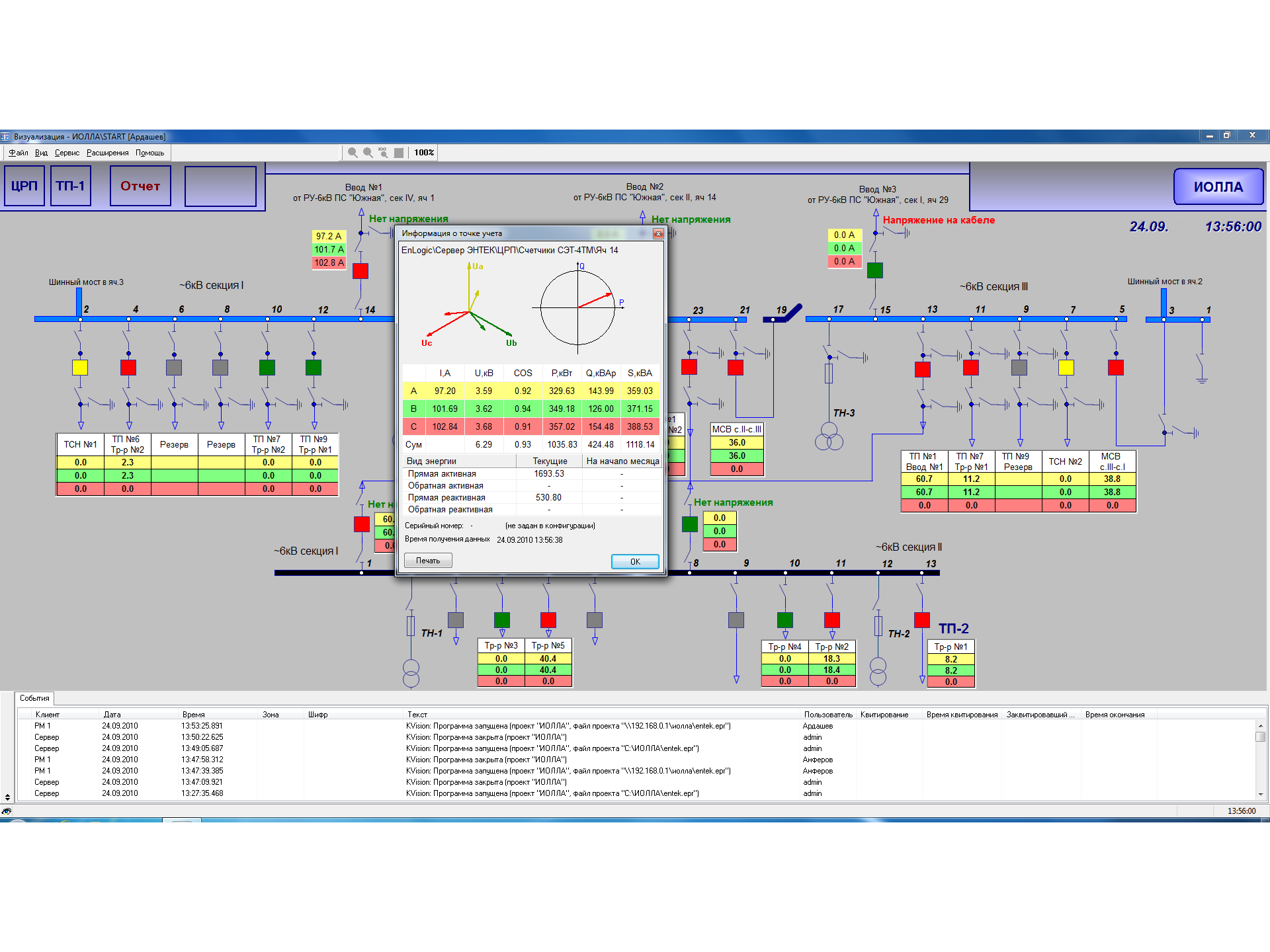This screenshot has width=1270, height=952.
Task: Click the green breaker above Тр-р №4
Action: click(x=785, y=620)
